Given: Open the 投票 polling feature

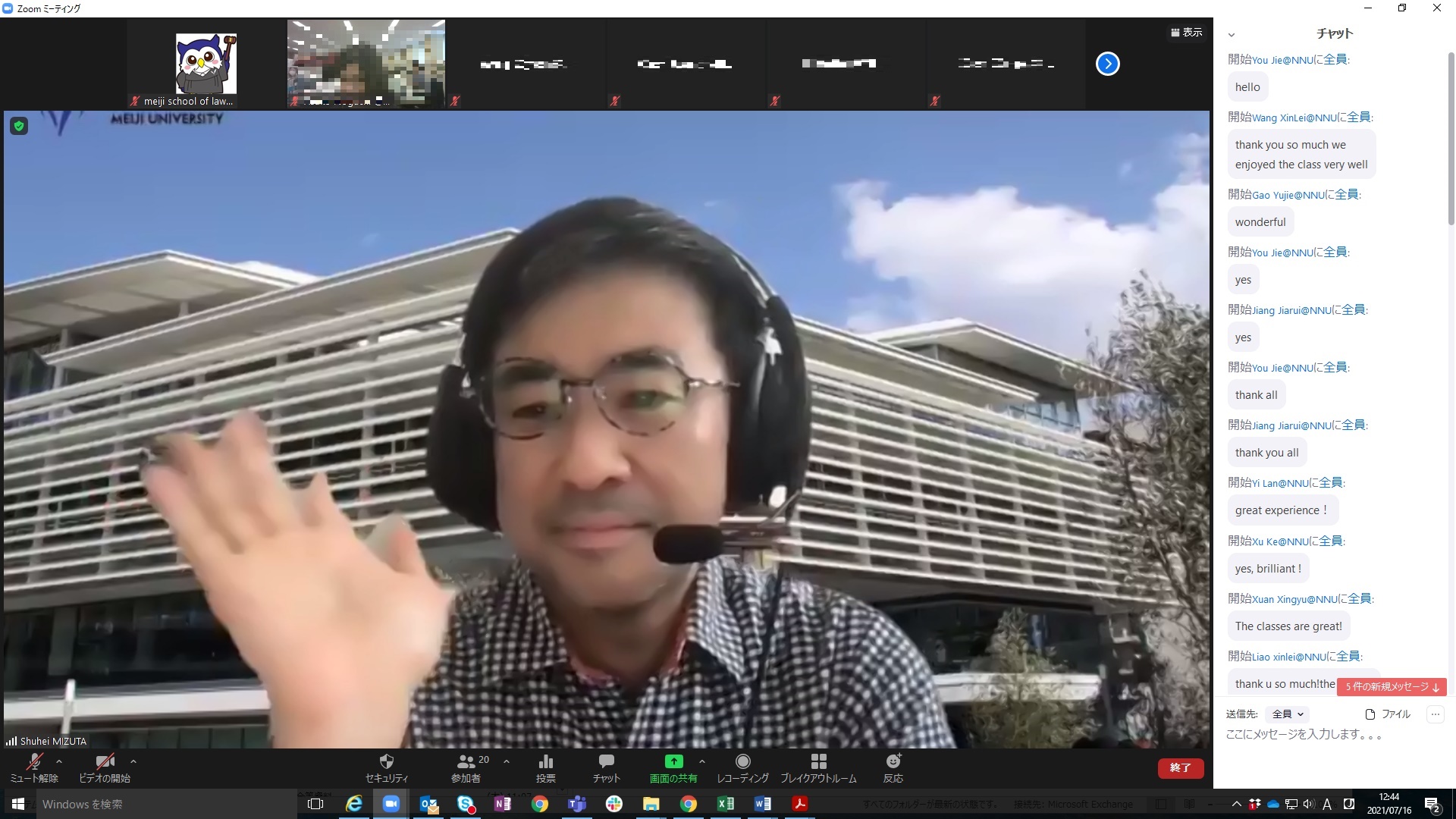Looking at the screenshot, I should point(546,767).
